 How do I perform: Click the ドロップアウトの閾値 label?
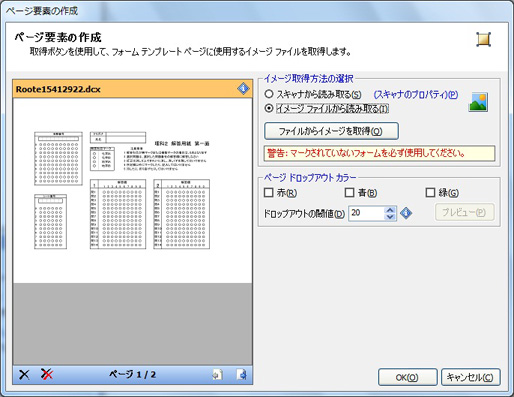click(304, 213)
